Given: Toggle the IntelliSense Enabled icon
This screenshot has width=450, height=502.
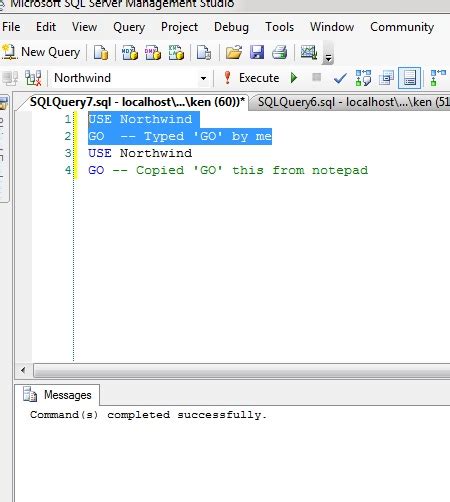Looking at the screenshot, I should (x=409, y=78).
